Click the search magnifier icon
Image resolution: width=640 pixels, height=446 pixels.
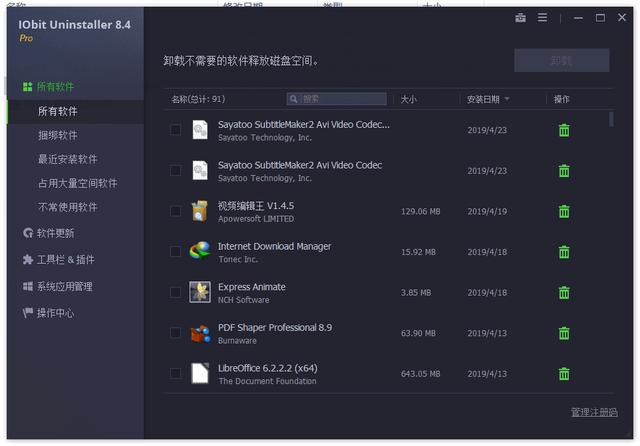pos(293,99)
